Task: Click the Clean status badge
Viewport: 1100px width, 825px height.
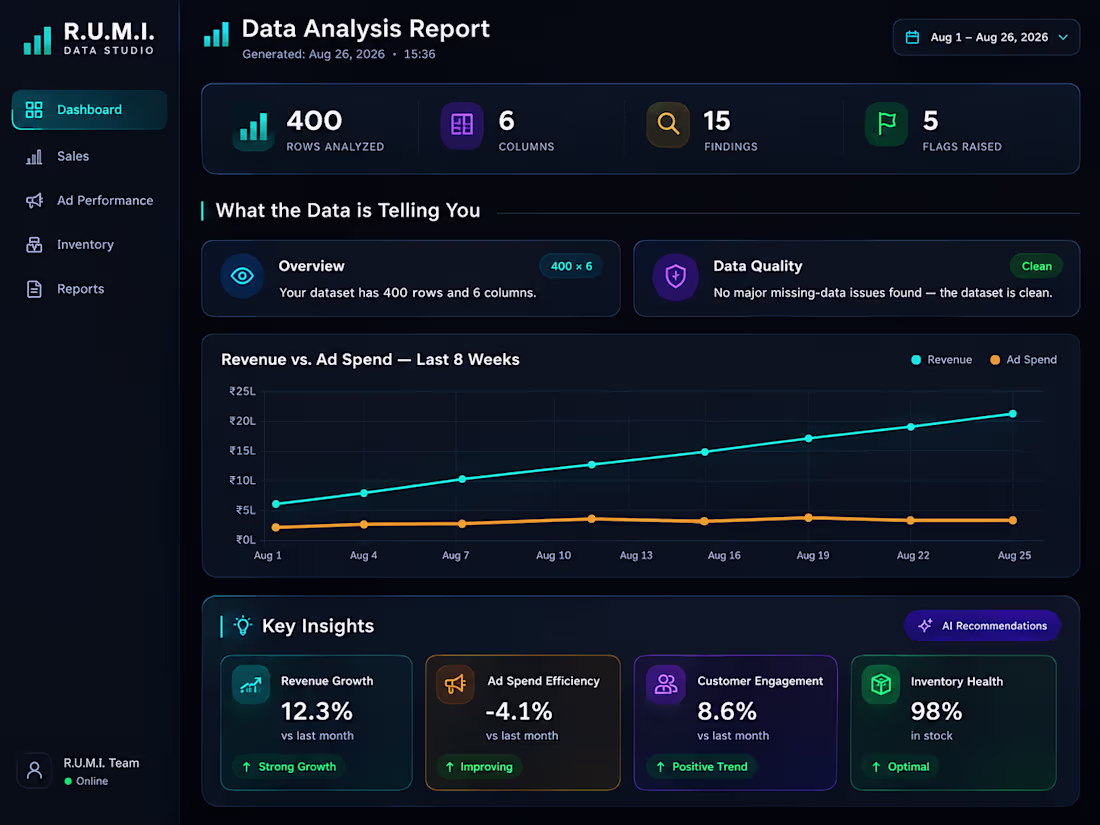Action: coord(1036,267)
